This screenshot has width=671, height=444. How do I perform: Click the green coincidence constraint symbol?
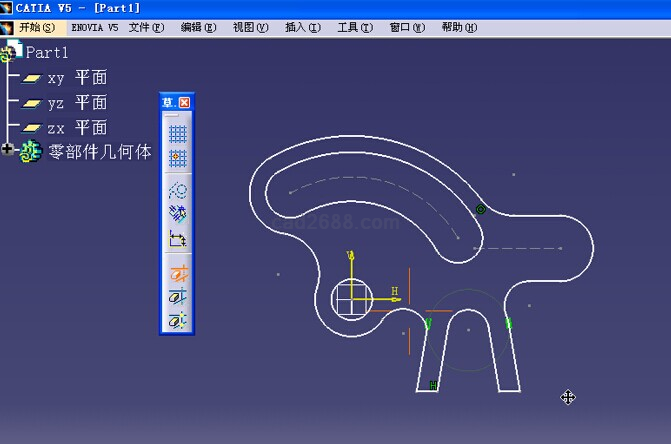coord(481,209)
